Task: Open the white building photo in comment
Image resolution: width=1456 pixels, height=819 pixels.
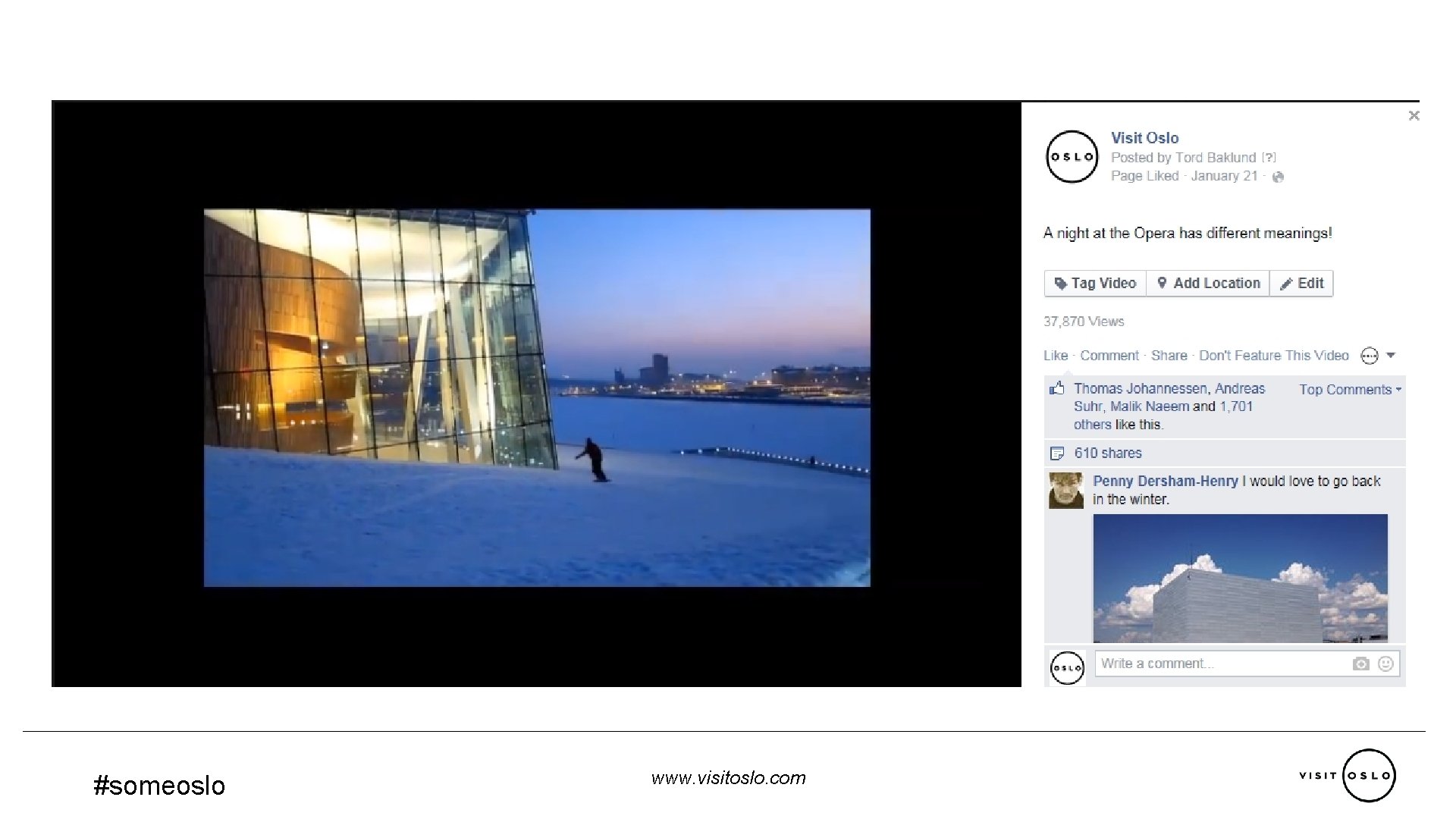Action: point(1240,578)
